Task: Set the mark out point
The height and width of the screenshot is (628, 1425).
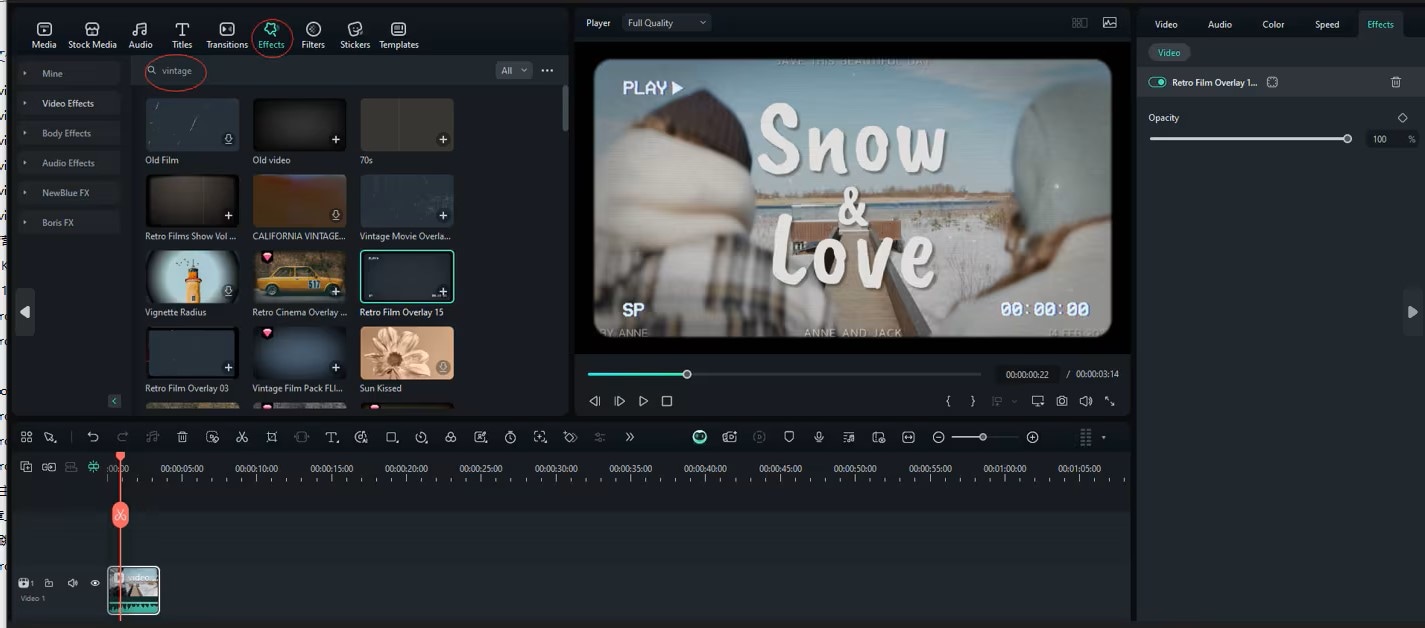Action: [x=973, y=401]
